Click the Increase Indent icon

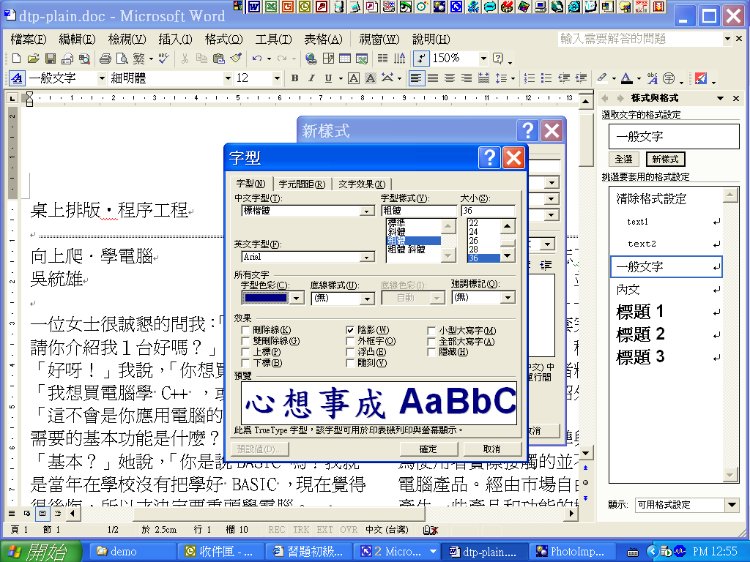(581, 78)
